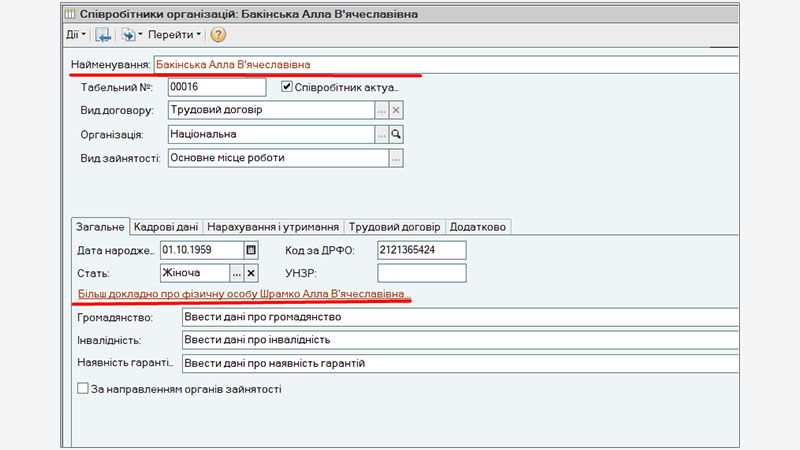Enable За направленням органів зайнятості checkbox
This screenshot has width=800, height=450.
click(83, 389)
